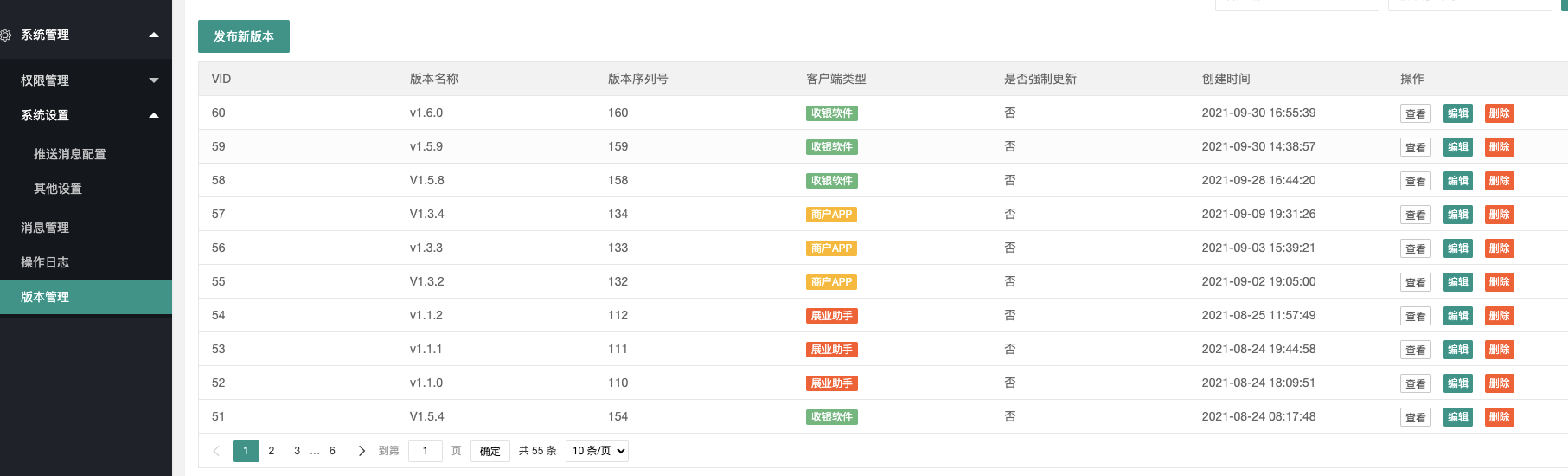Open 推送消息配置 in sidebar
The image size is (1568, 476).
70,154
